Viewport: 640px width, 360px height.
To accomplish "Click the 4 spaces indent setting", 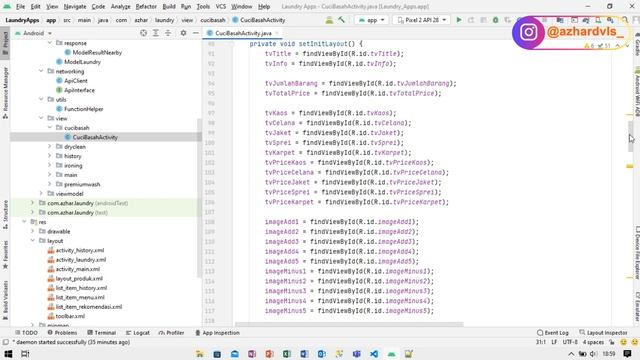I will click(593, 342).
